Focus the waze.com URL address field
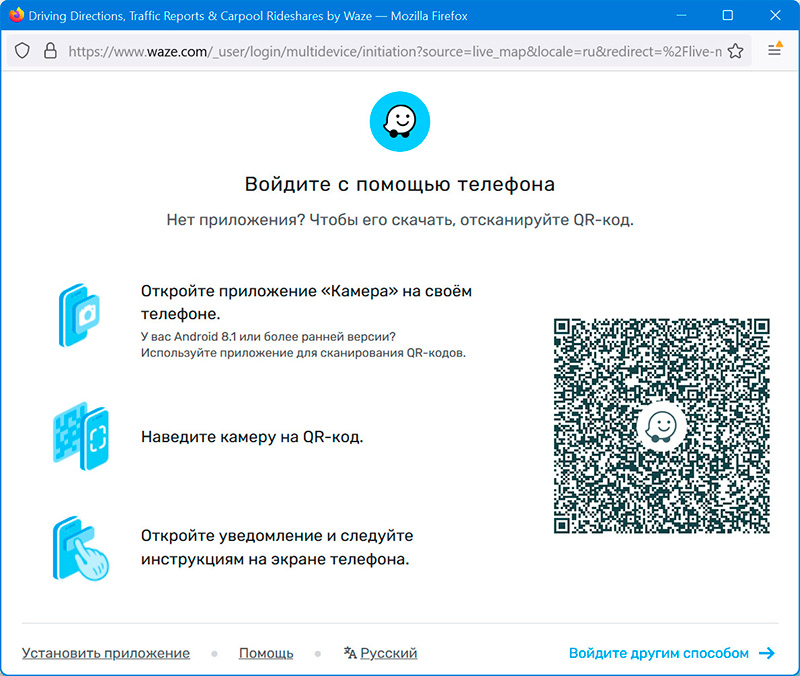 390,50
